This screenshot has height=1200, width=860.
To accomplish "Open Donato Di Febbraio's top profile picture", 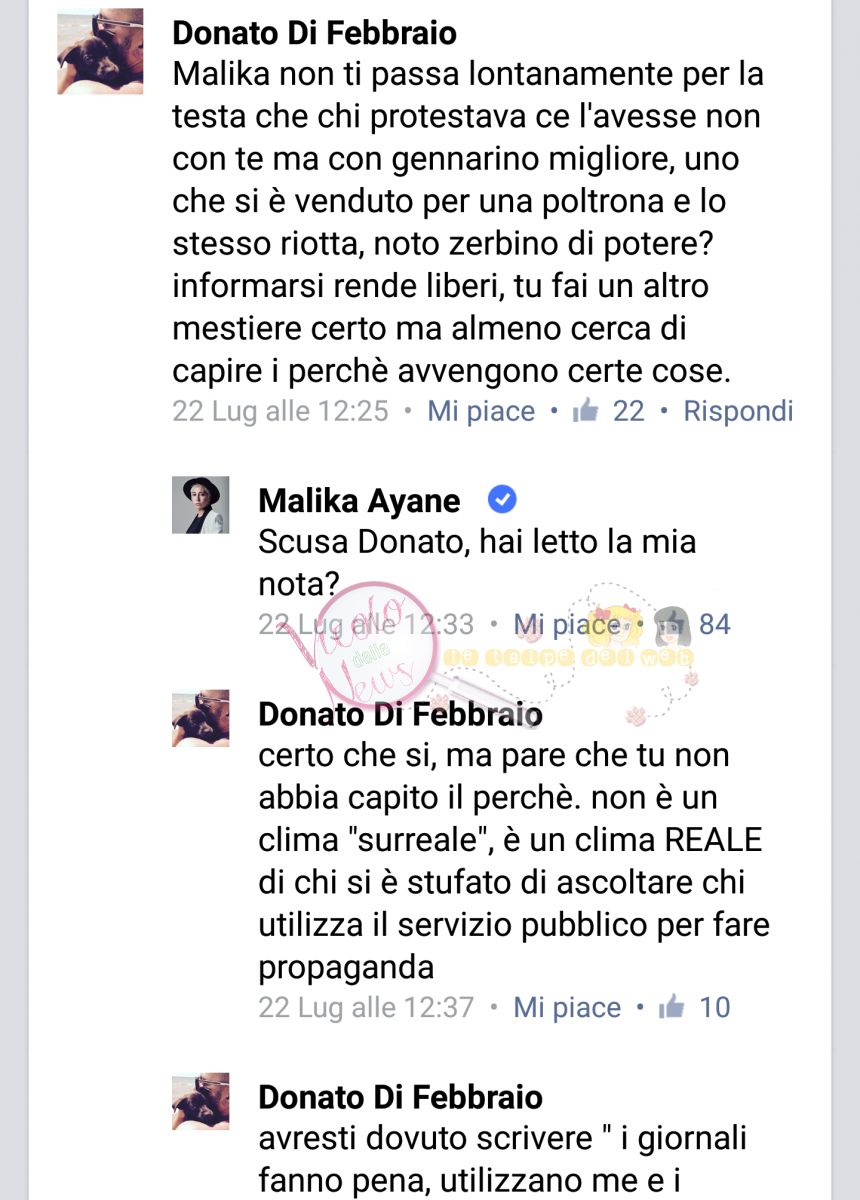I will tap(100, 51).
